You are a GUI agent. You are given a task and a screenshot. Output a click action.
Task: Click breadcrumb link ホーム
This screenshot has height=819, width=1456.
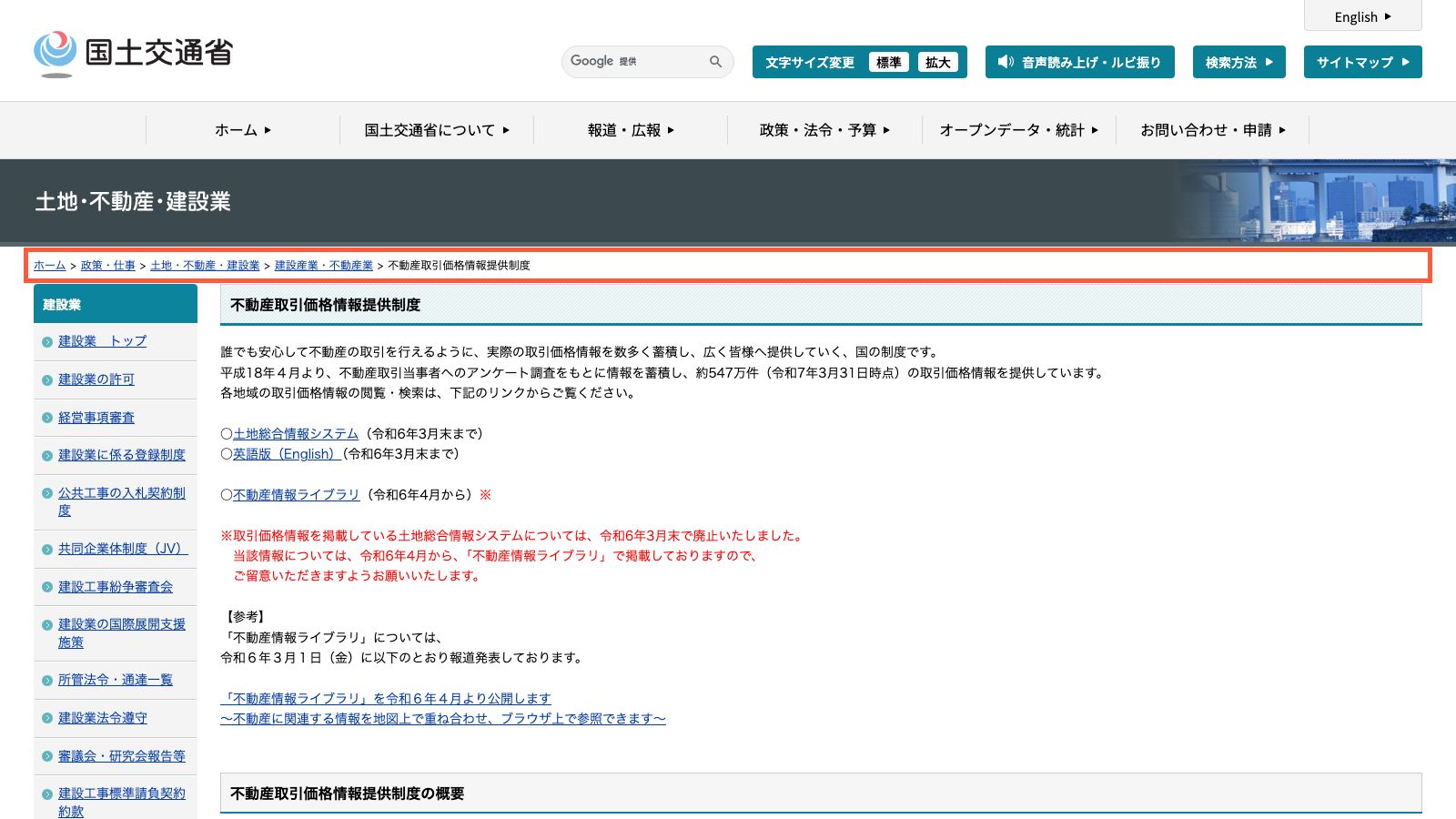point(49,266)
